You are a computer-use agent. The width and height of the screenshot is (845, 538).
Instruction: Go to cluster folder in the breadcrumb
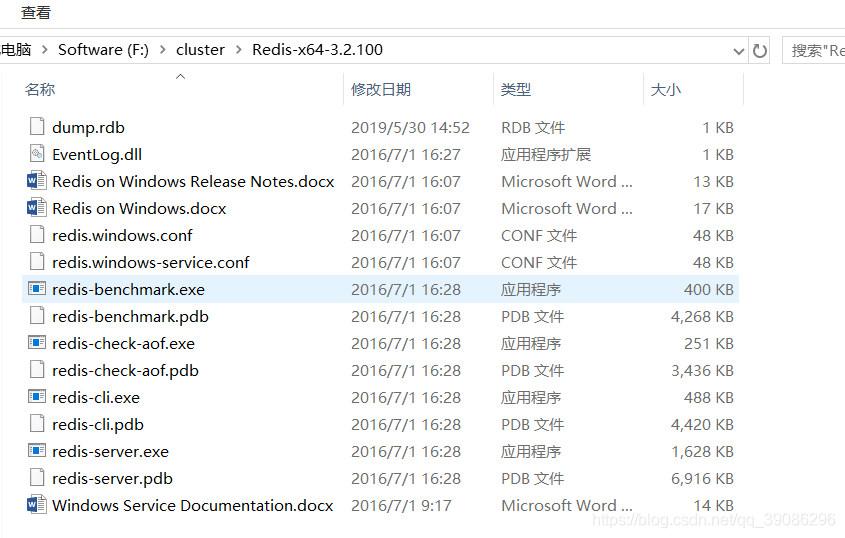(x=200, y=50)
